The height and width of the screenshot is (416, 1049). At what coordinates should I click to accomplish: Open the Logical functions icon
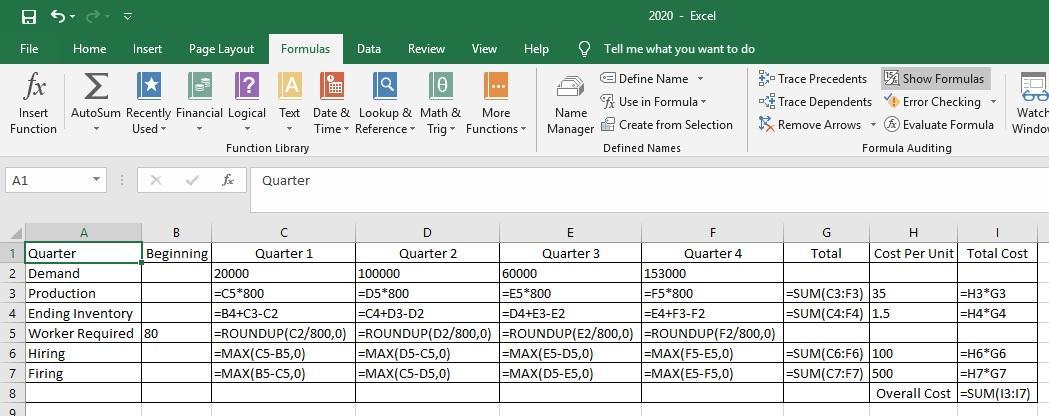coord(247,86)
